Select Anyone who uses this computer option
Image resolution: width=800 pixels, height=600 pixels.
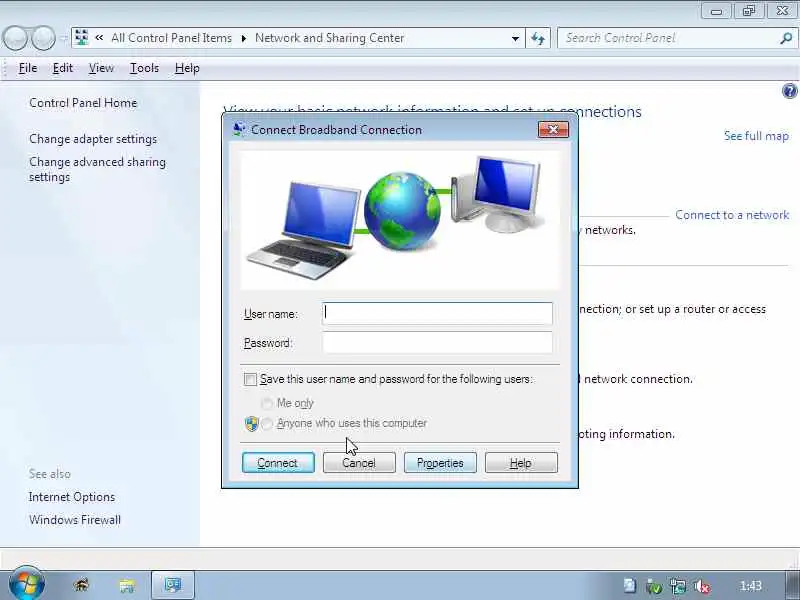pos(266,423)
